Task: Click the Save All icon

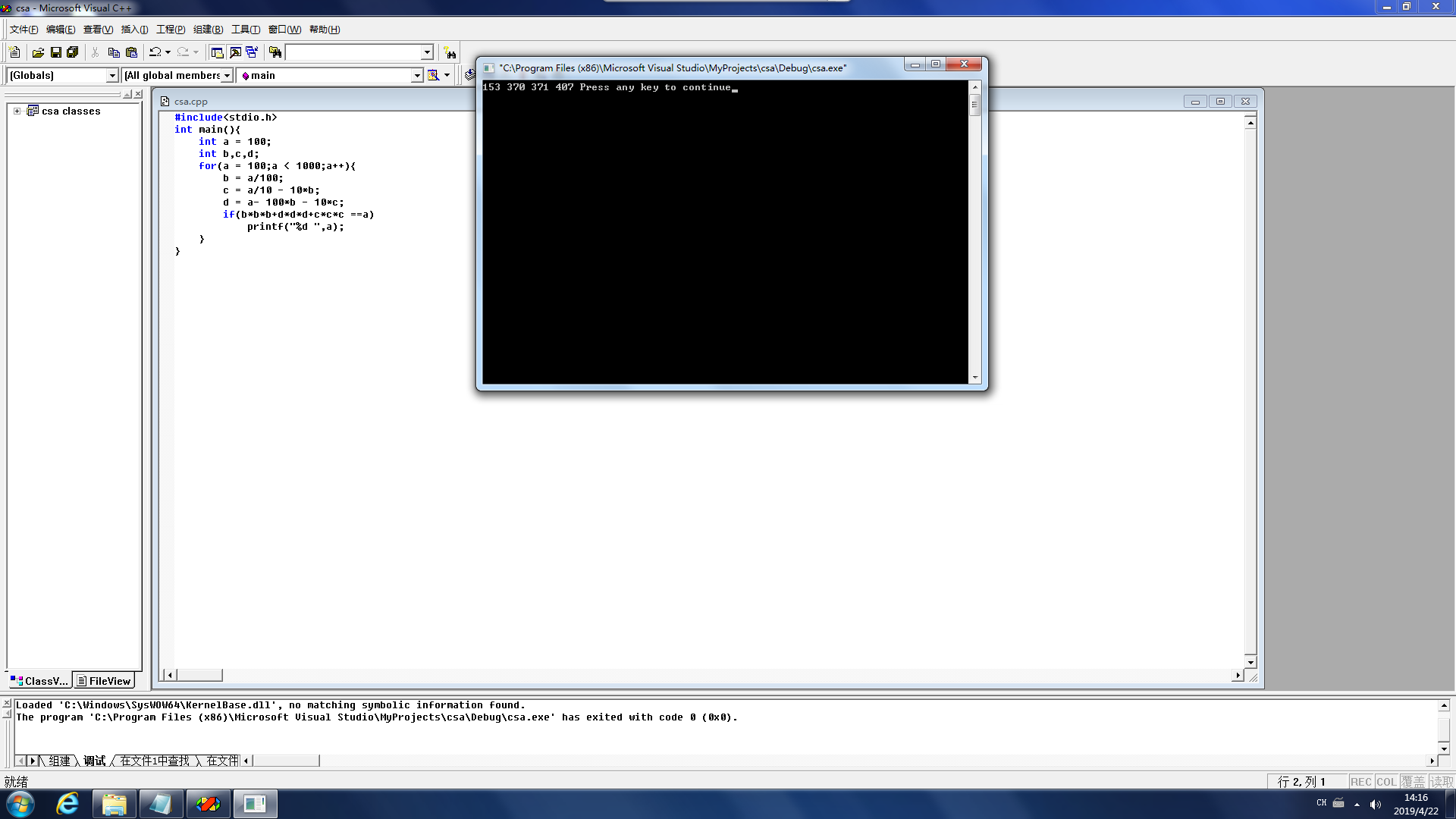Action: pyautogui.click(x=73, y=52)
